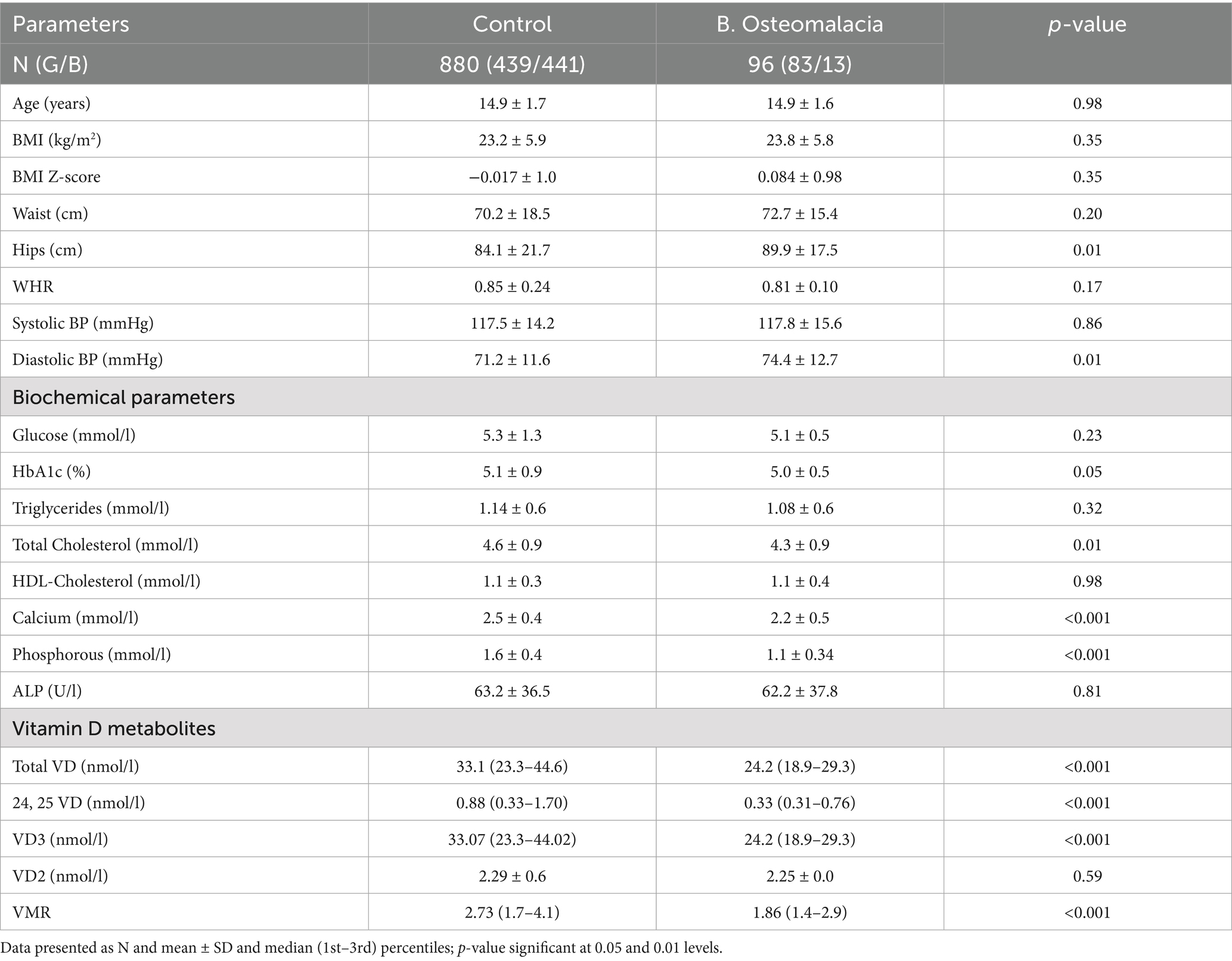Click the Total Cholesterol (mmol/l) row label
This screenshot has width=1232, height=961.
coord(105,545)
